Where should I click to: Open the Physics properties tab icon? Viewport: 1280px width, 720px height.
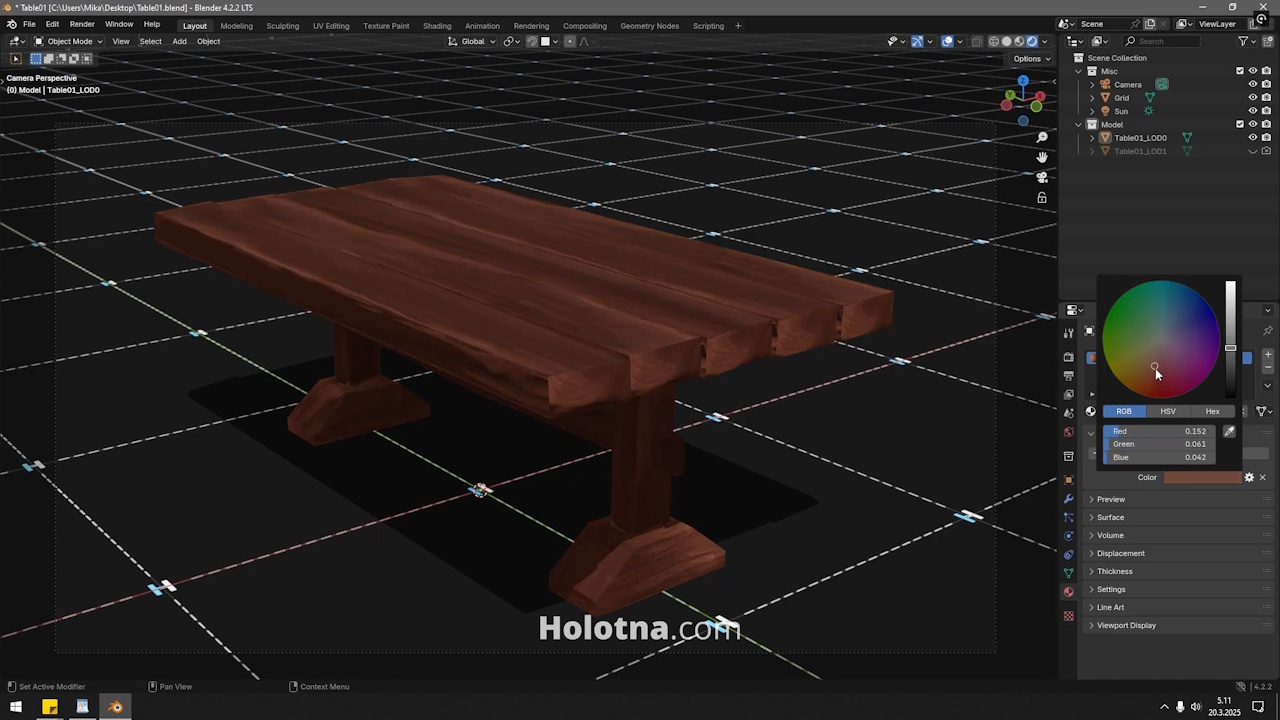[1068, 535]
